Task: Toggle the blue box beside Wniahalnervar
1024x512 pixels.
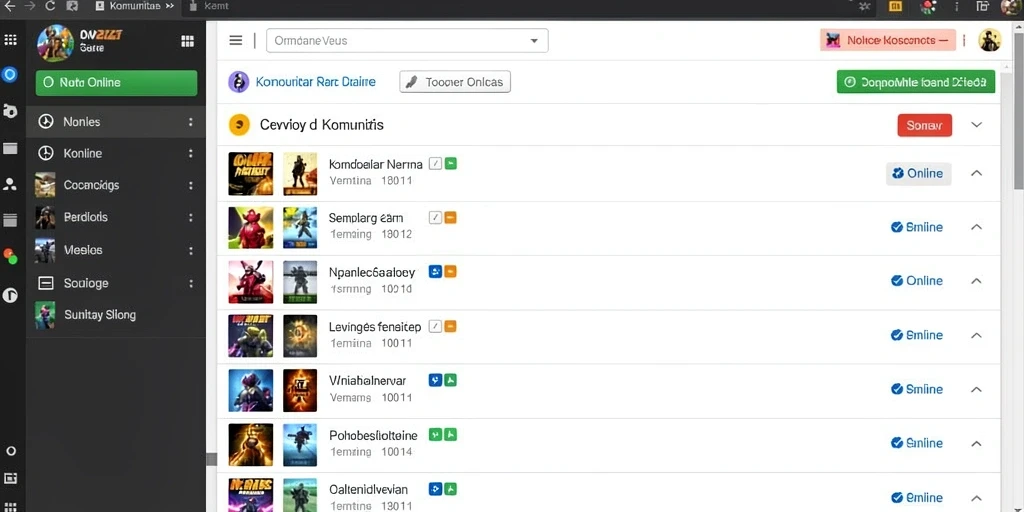Action: coord(435,380)
